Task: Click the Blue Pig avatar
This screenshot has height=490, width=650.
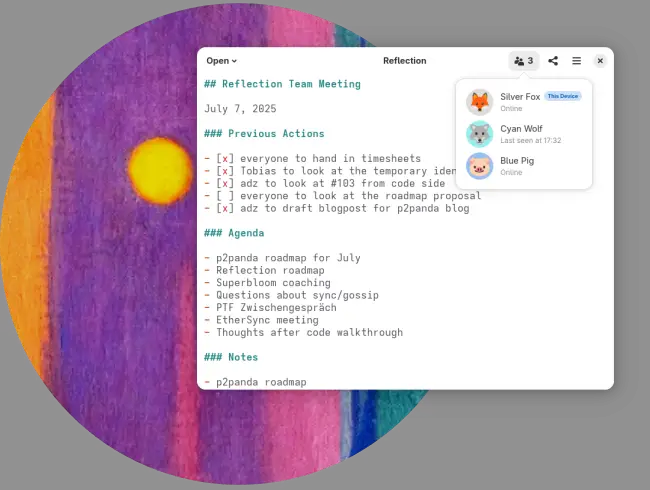Action: coord(480,166)
